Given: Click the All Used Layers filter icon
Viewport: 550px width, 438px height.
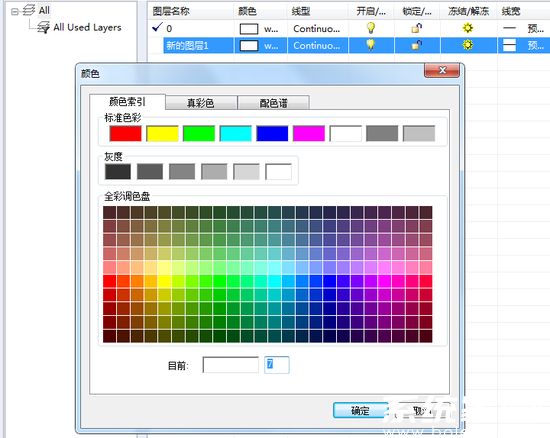Looking at the screenshot, I should coord(43,27).
